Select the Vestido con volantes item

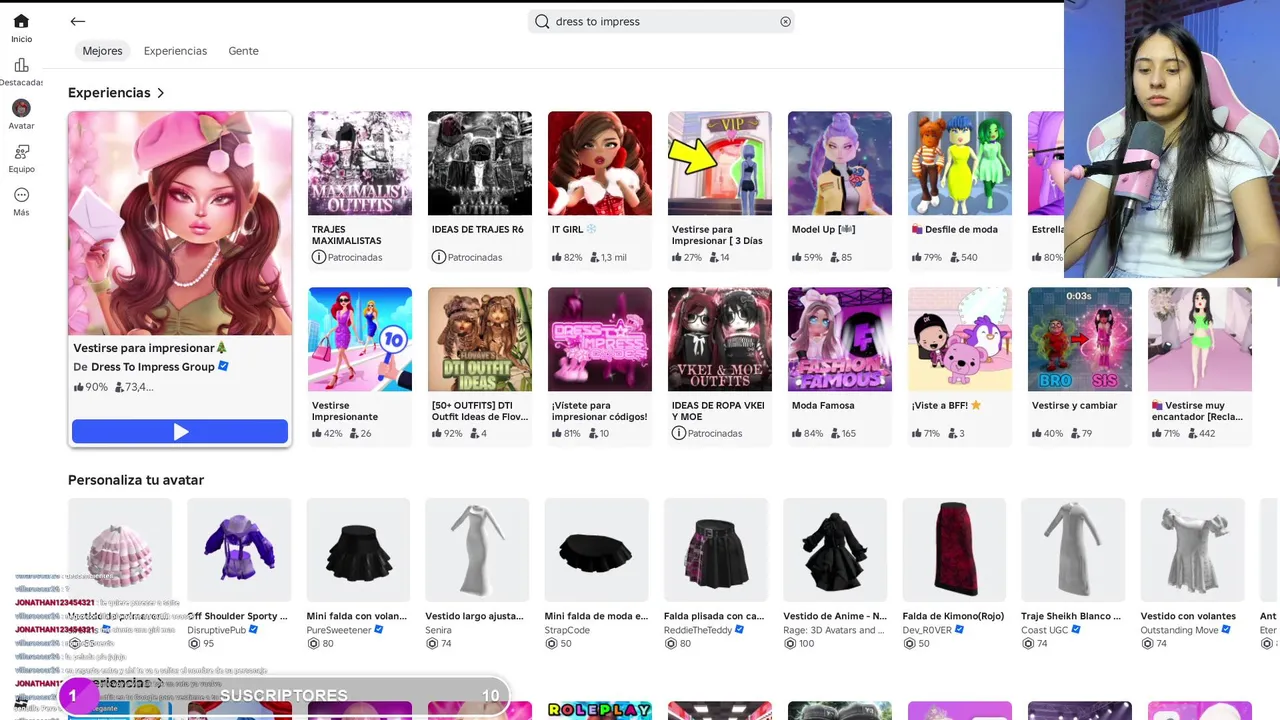[1192, 550]
